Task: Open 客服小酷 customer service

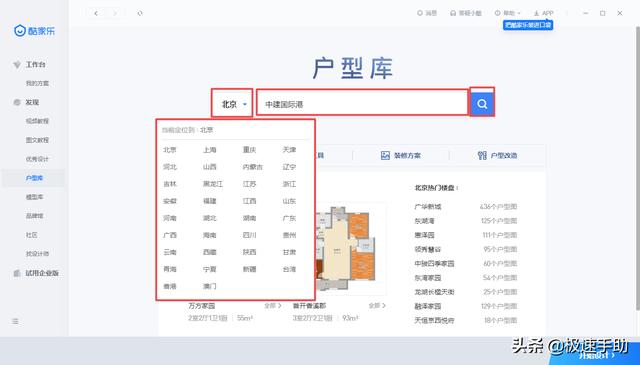Action: point(466,13)
